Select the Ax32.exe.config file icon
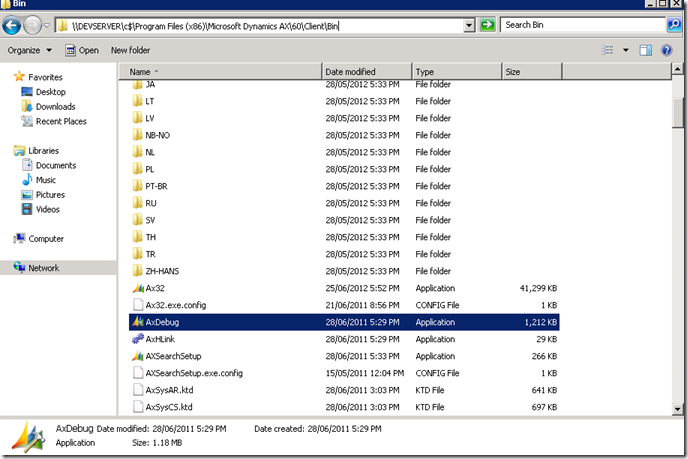 (138, 305)
